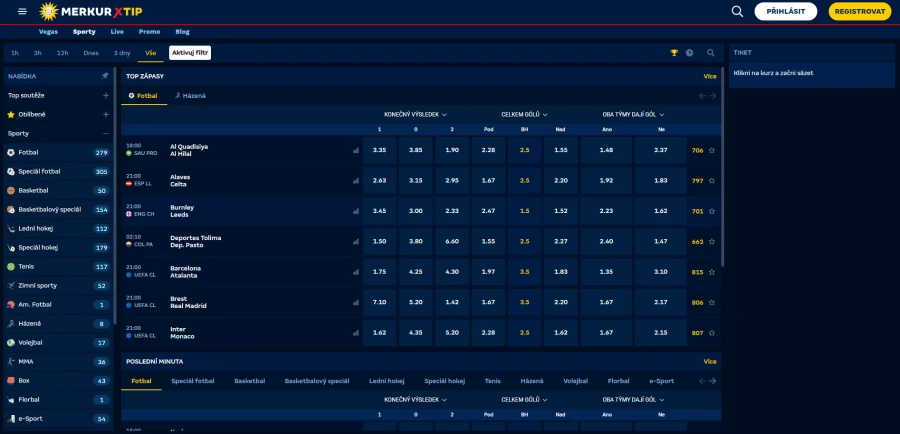Open Zimní sporty category in sidebar
This screenshot has width=900, height=434.
[x=58, y=285]
